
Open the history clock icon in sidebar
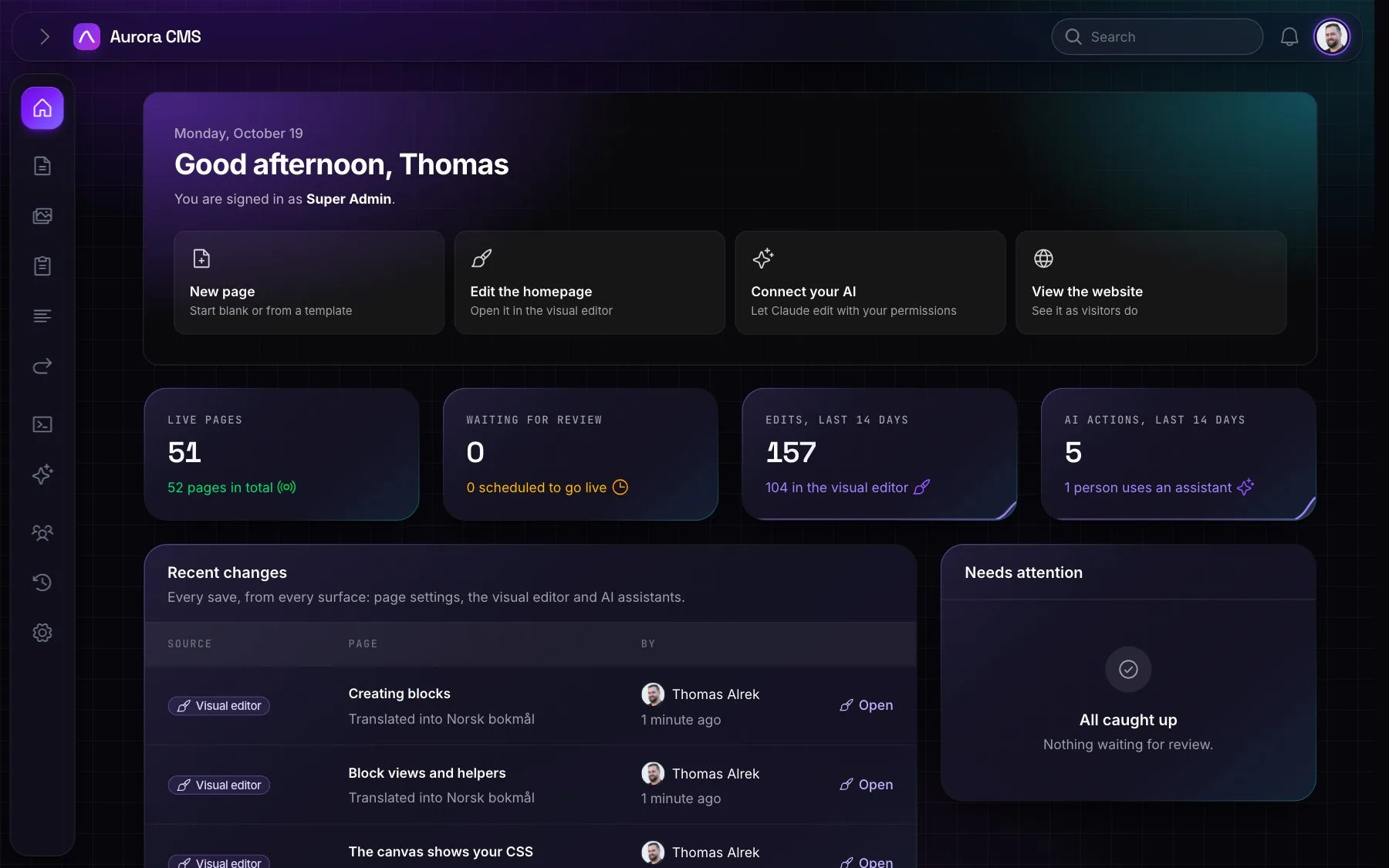point(42,583)
